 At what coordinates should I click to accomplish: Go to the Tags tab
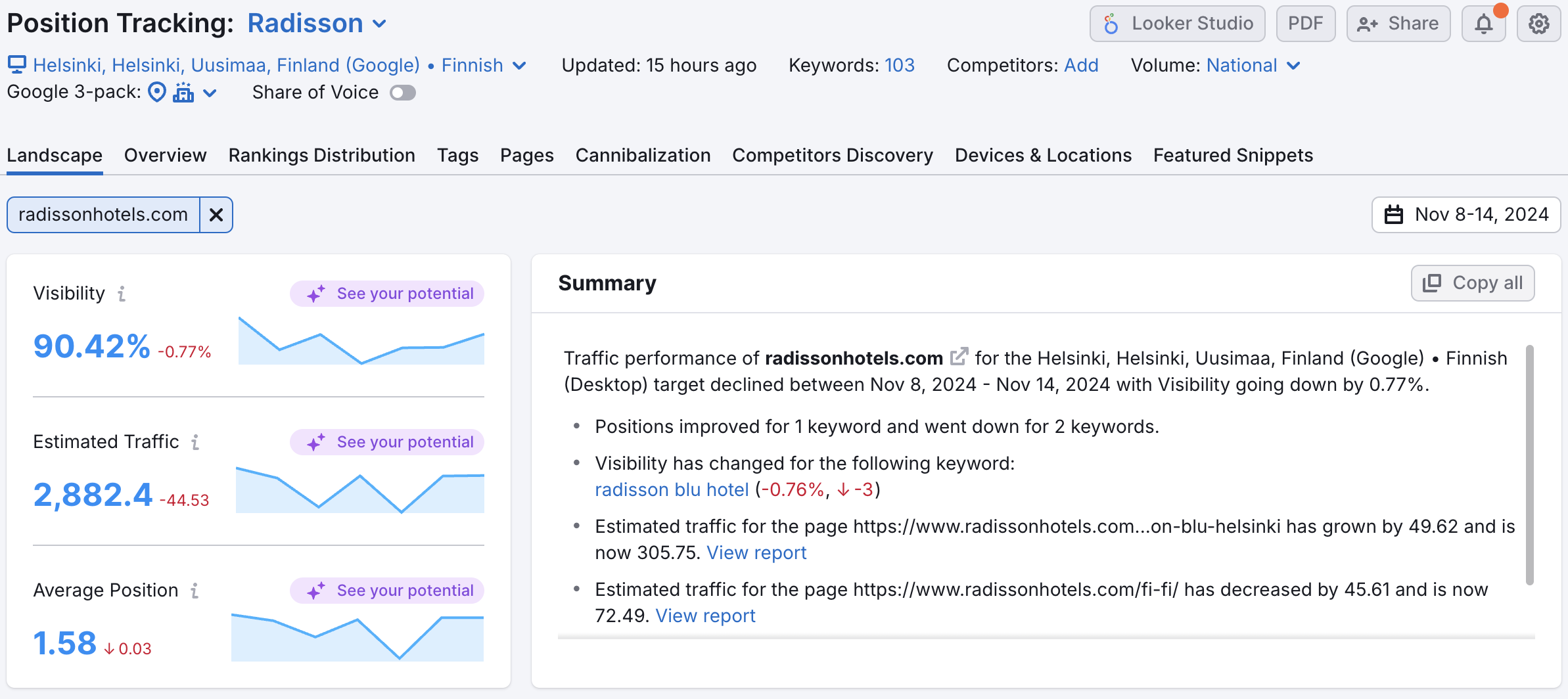[457, 155]
